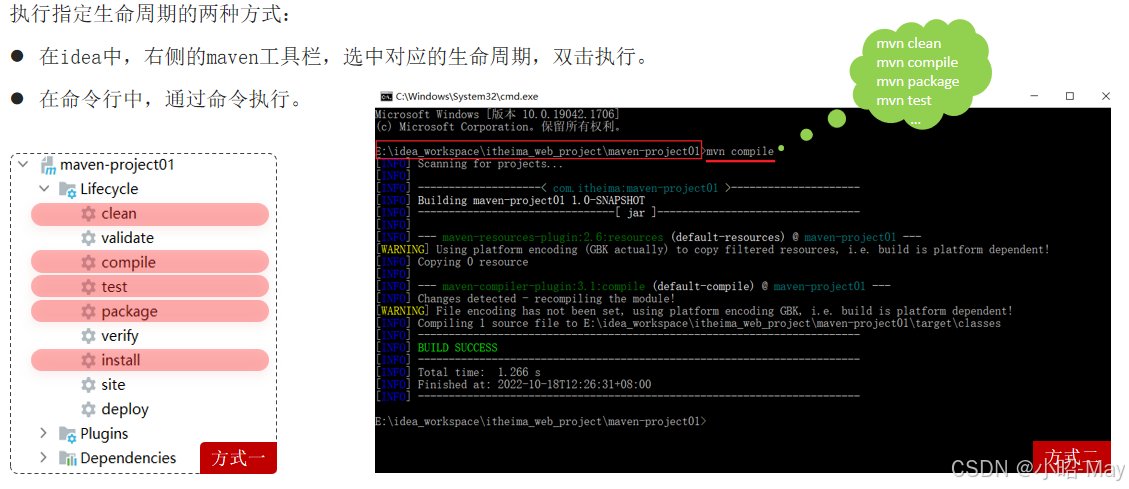Click the cmd.exe title bar icon
Viewport: 1129px width, 489px height.
(x=387, y=97)
